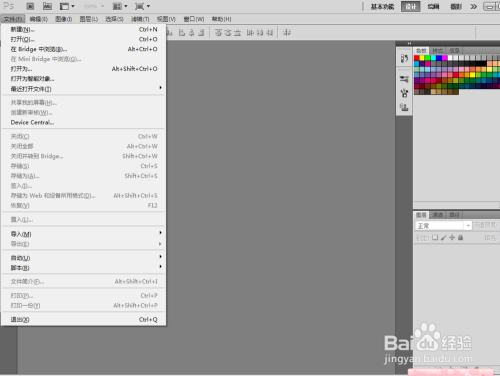Image resolution: width=500 pixels, height=376 pixels.
Task: Click the Distribute horizontal centers icon
Action: pos(260,33)
